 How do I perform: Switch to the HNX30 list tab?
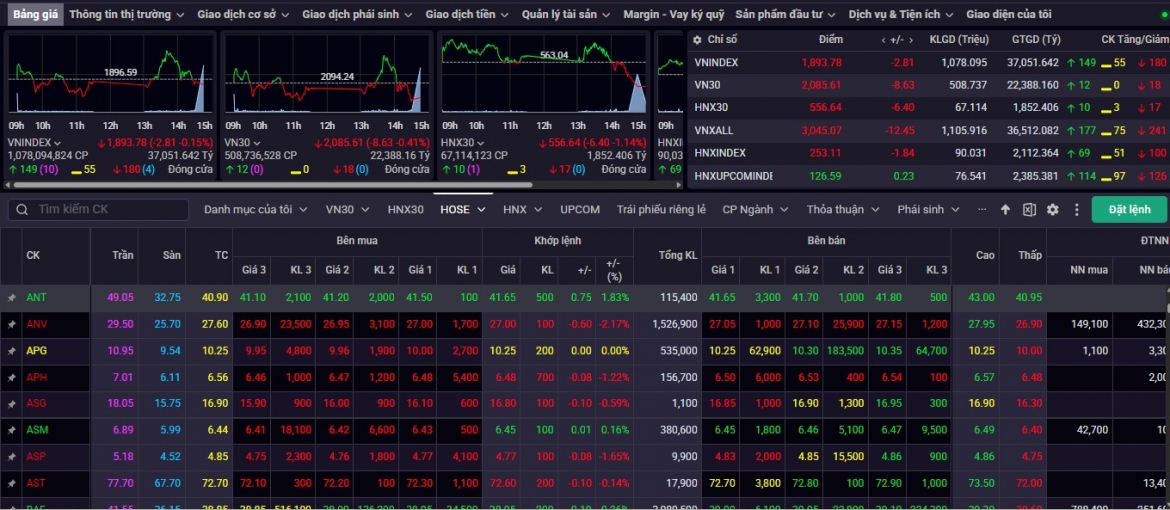tap(405, 210)
